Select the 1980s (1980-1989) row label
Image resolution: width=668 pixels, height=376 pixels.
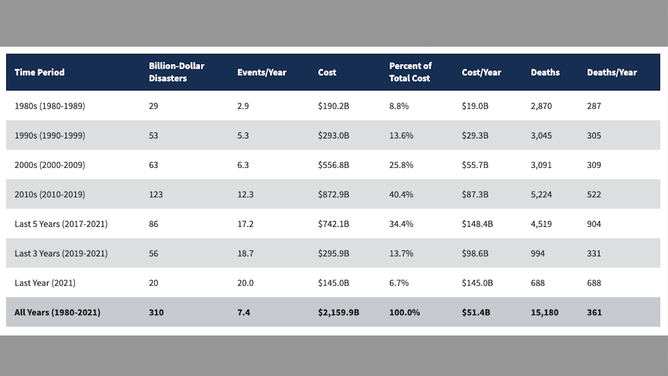[x=50, y=106]
